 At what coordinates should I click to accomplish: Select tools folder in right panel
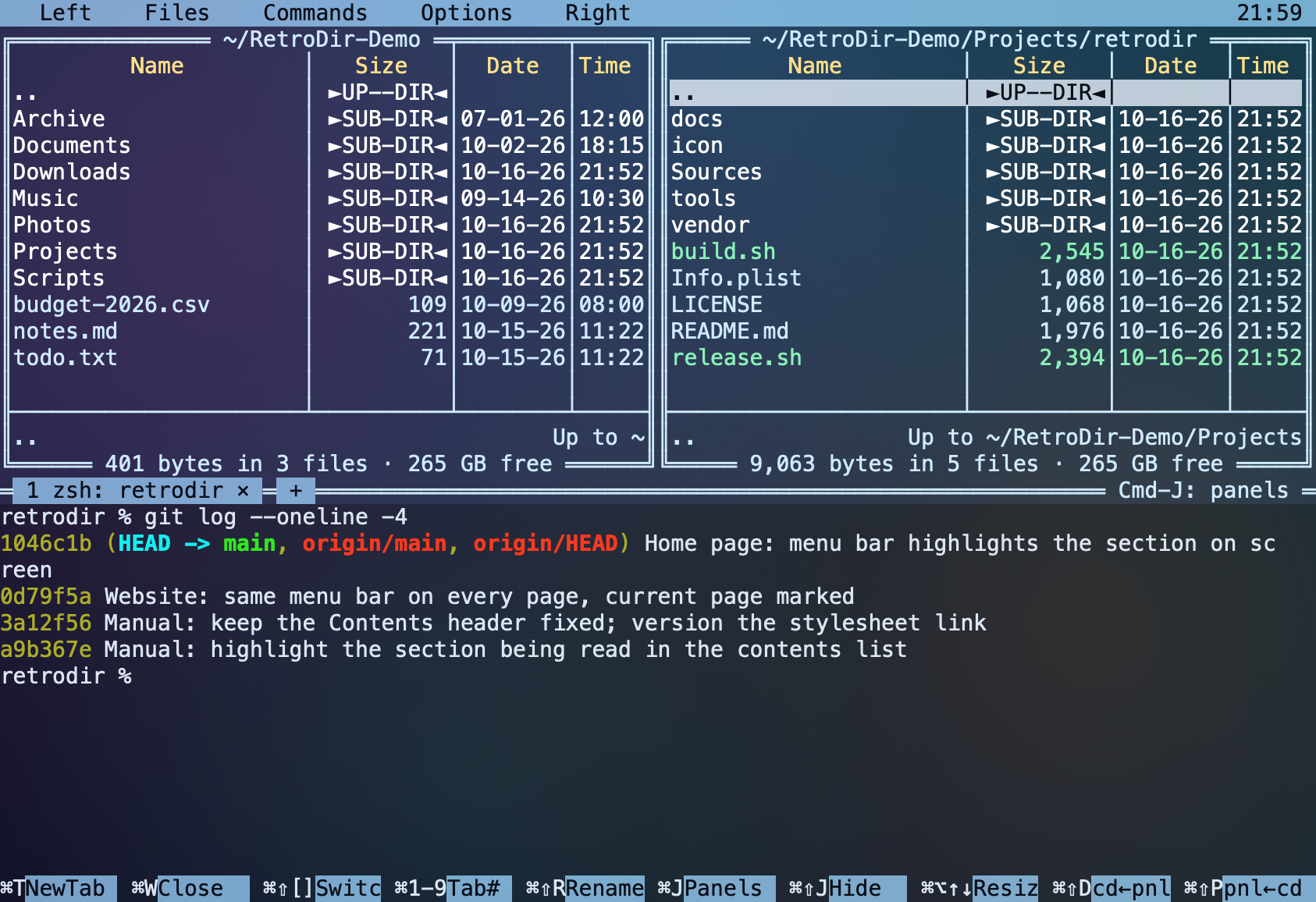click(987, 198)
